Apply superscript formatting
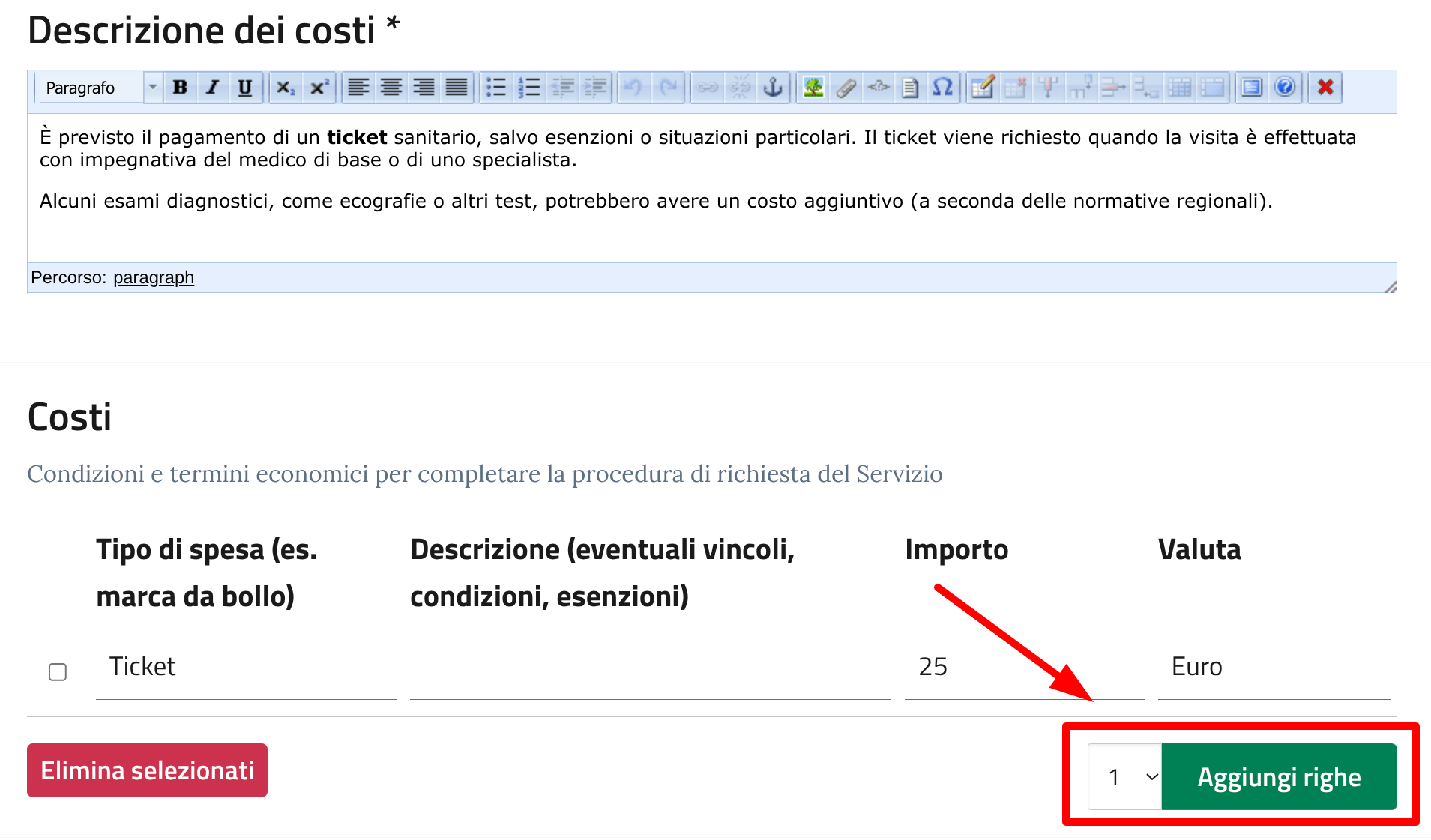1431x840 pixels. [319, 88]
